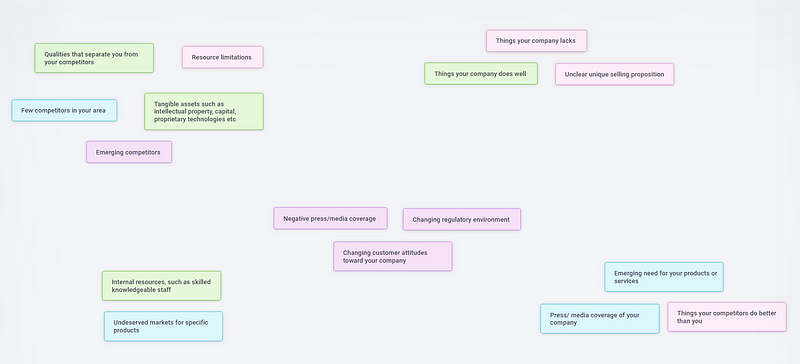
Task: Click the 'Emerging competitors' purple card
Action: tap(129, 152)
